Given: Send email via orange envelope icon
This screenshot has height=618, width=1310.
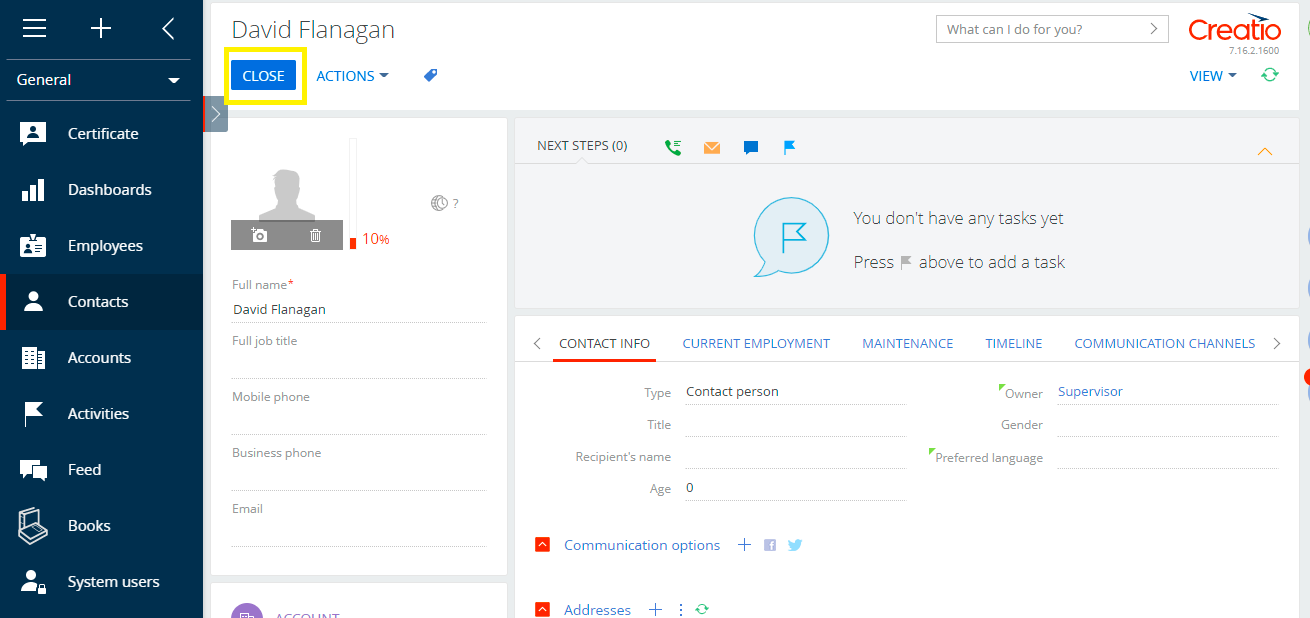Looking at the screenshot, I should point(711,148).
